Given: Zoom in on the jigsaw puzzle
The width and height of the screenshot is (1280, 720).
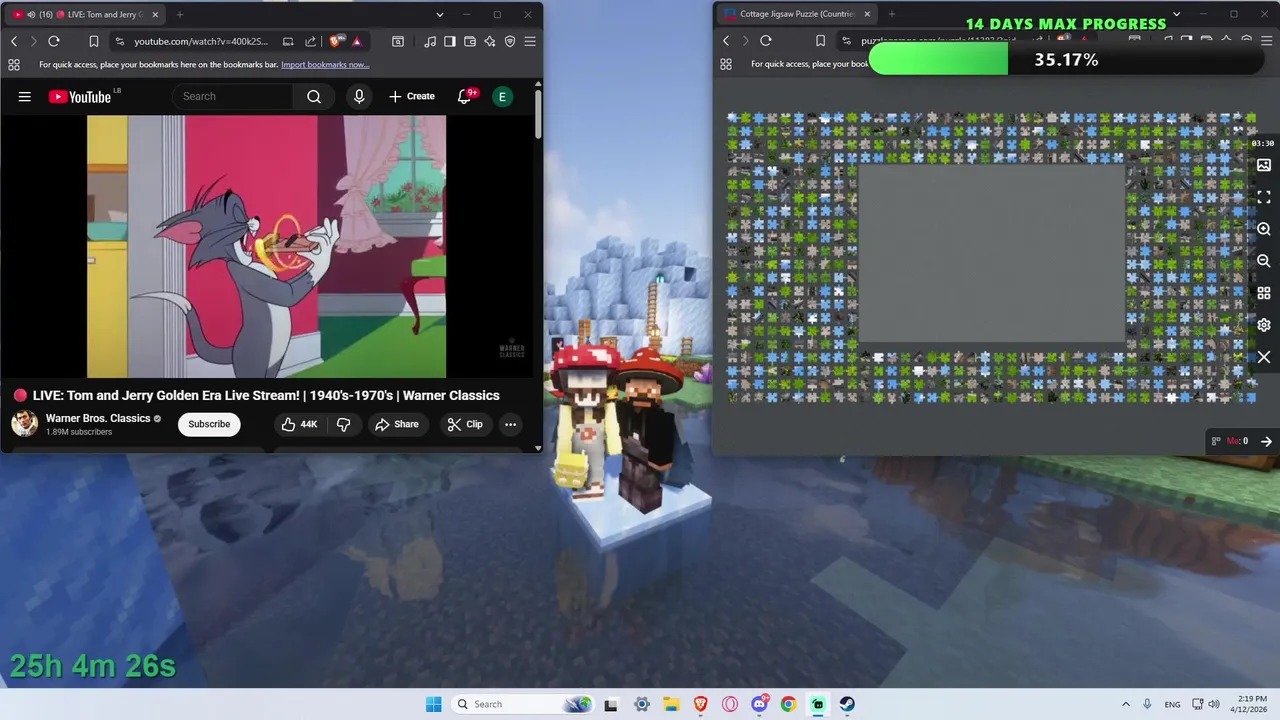Looking at the screenshot, I should pyautogui.click(x=1264, y=229).
